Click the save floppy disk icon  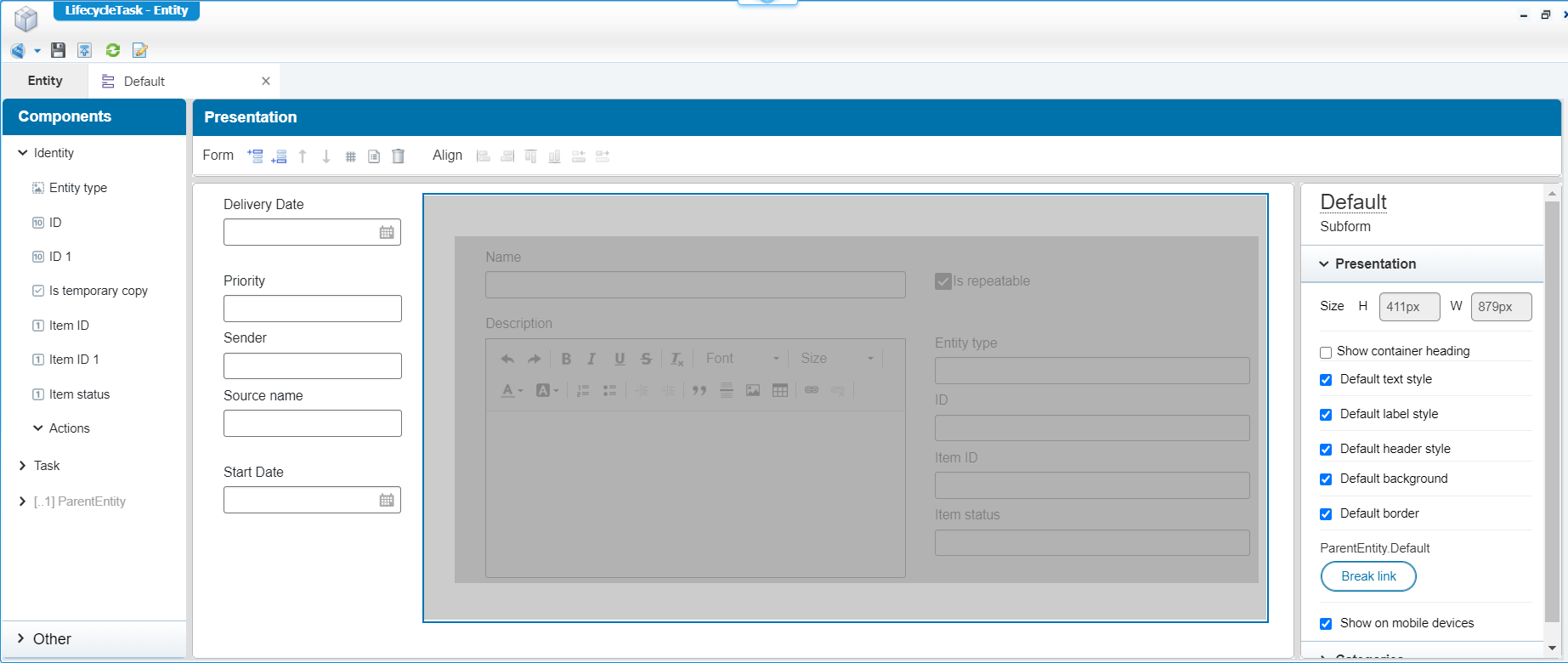[x=58, y=51]
